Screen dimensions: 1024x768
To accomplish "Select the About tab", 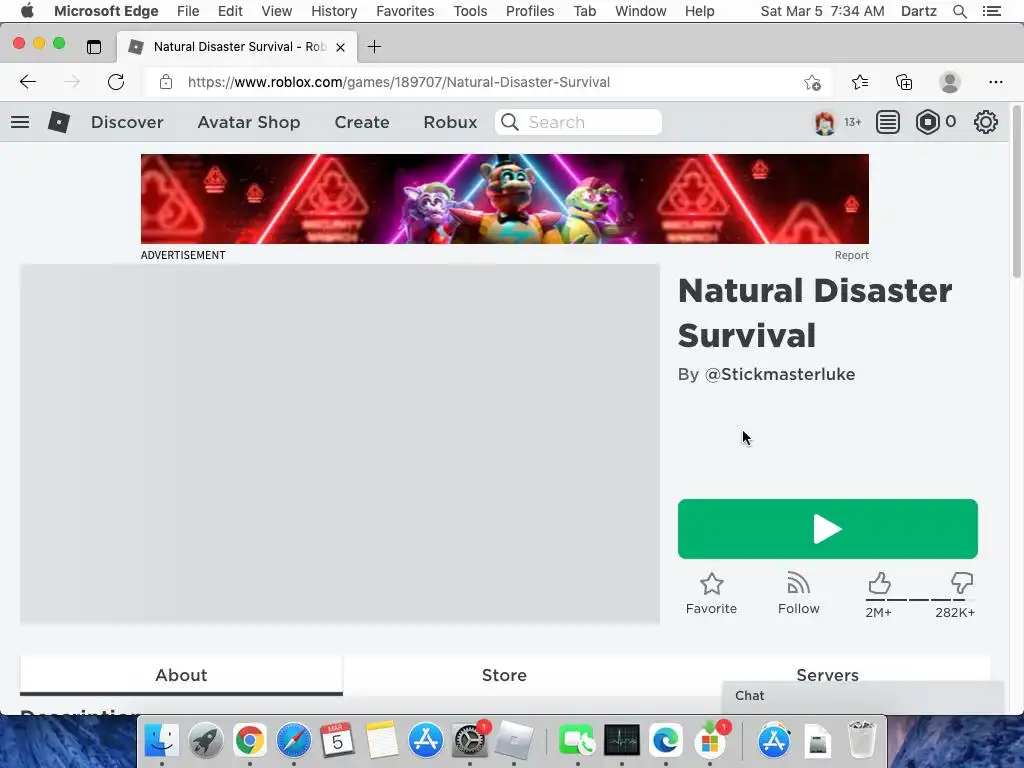I will [181, 675].
